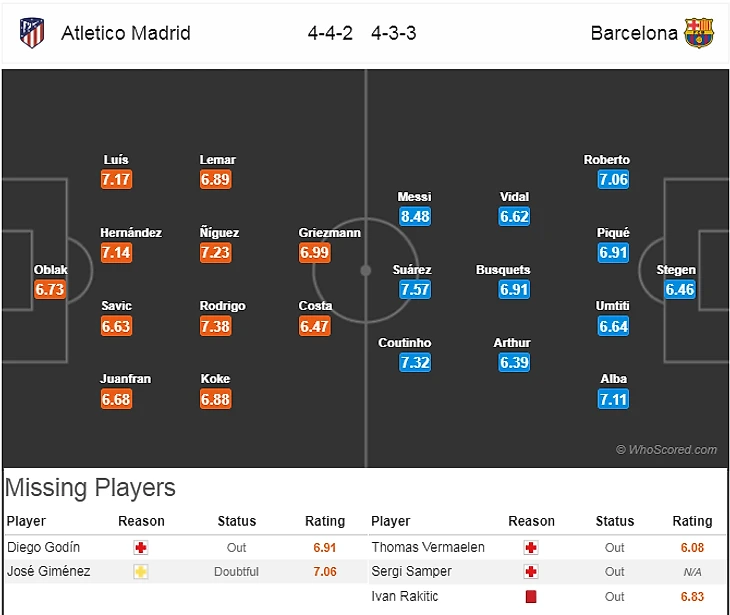Click Diego Godín in missing players
Image resolution: width=730 pixels, height=615 pixels.
tap(43, 547)
